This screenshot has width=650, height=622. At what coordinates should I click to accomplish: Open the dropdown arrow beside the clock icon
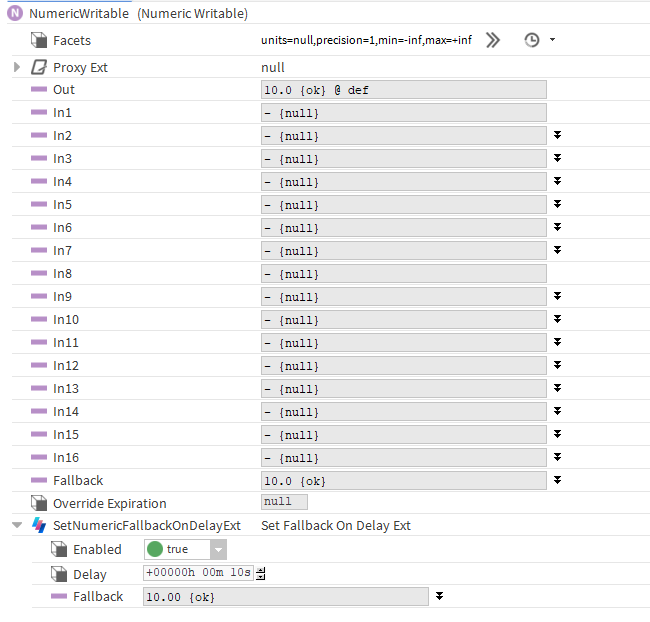click(x=553, y=40)
